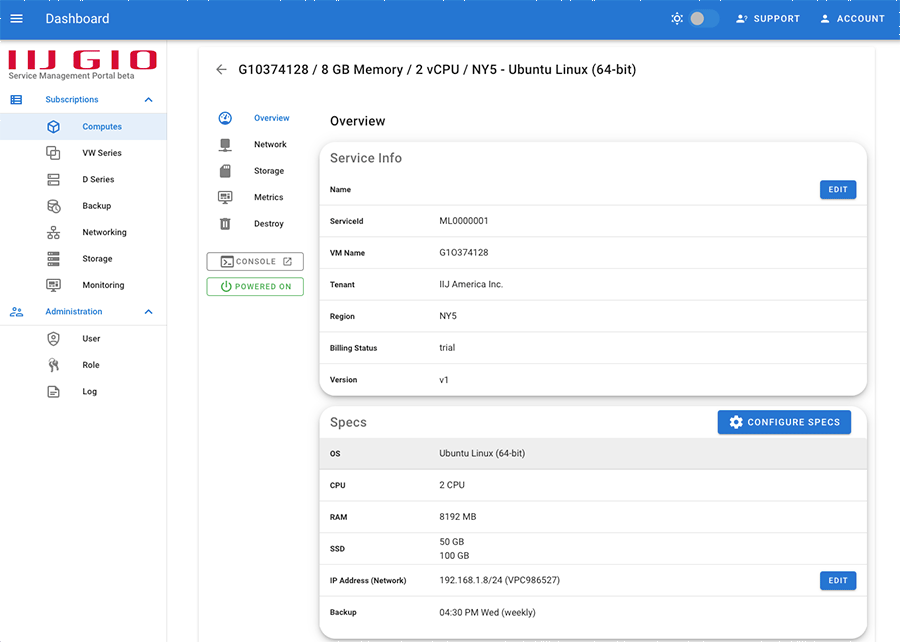Viewport: 900px width, 642px height.
Task: Click the back arrow beside G10374128
Action: (x=221, y=70)
